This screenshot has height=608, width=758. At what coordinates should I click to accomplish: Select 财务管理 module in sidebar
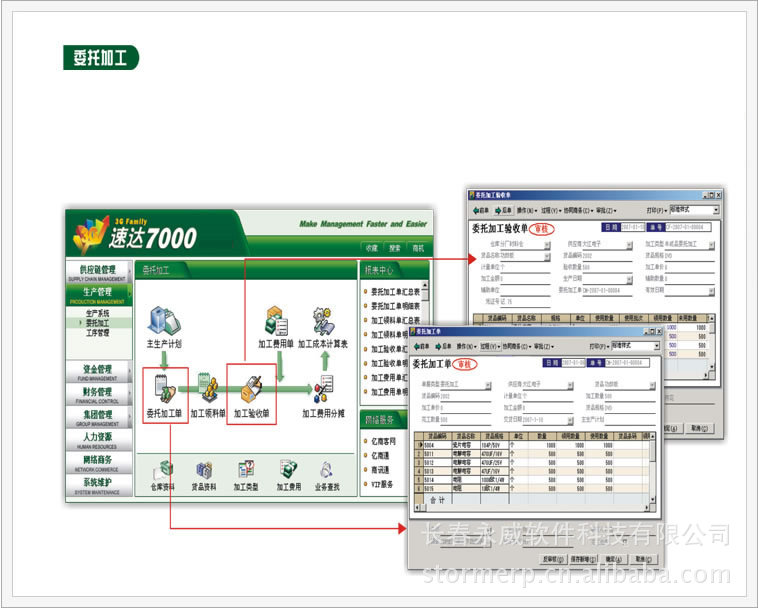pos(98,394)
